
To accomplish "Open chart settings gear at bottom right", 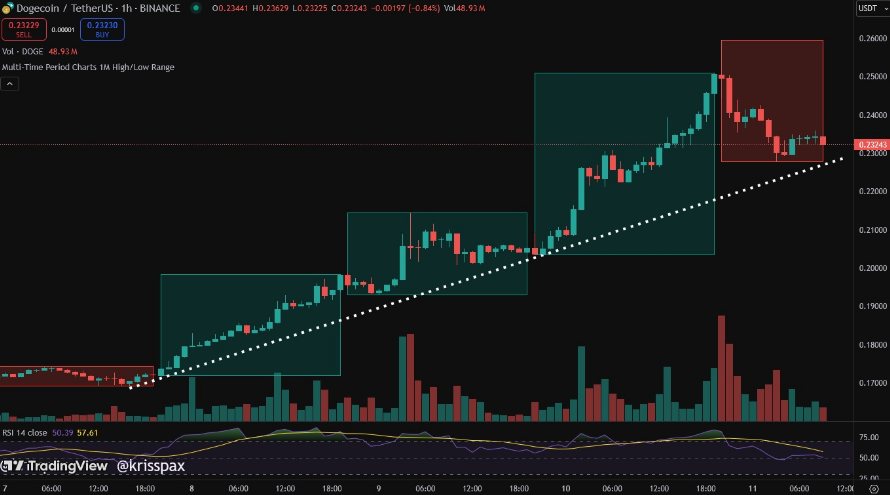I will [x=873, y=487].
